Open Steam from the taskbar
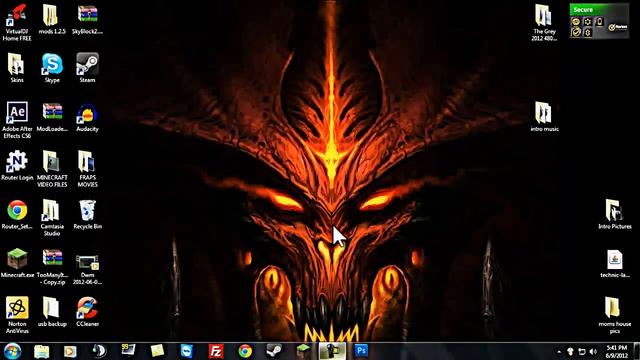The image size is (640, 360). [x=274, y=351]
